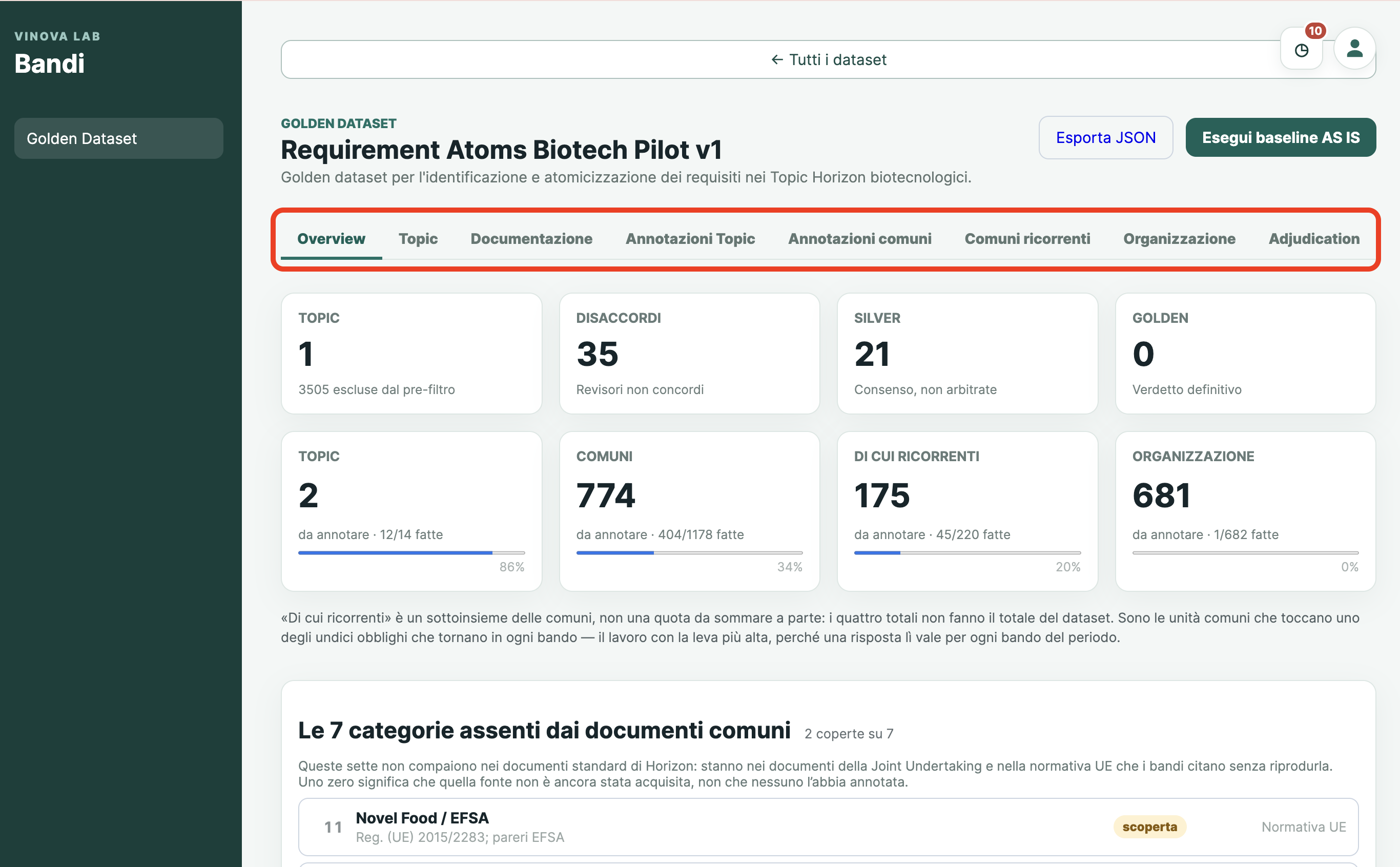Open the Topic card with 3505 escluse
The height and width of the screenshot is (867, 1400).
[411, 353]
